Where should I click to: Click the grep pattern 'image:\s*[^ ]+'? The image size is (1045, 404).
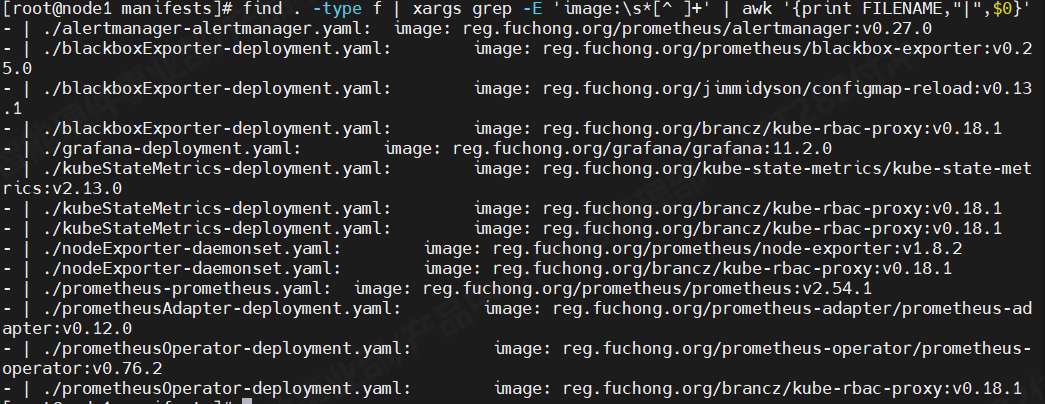[x=634, y=9]
